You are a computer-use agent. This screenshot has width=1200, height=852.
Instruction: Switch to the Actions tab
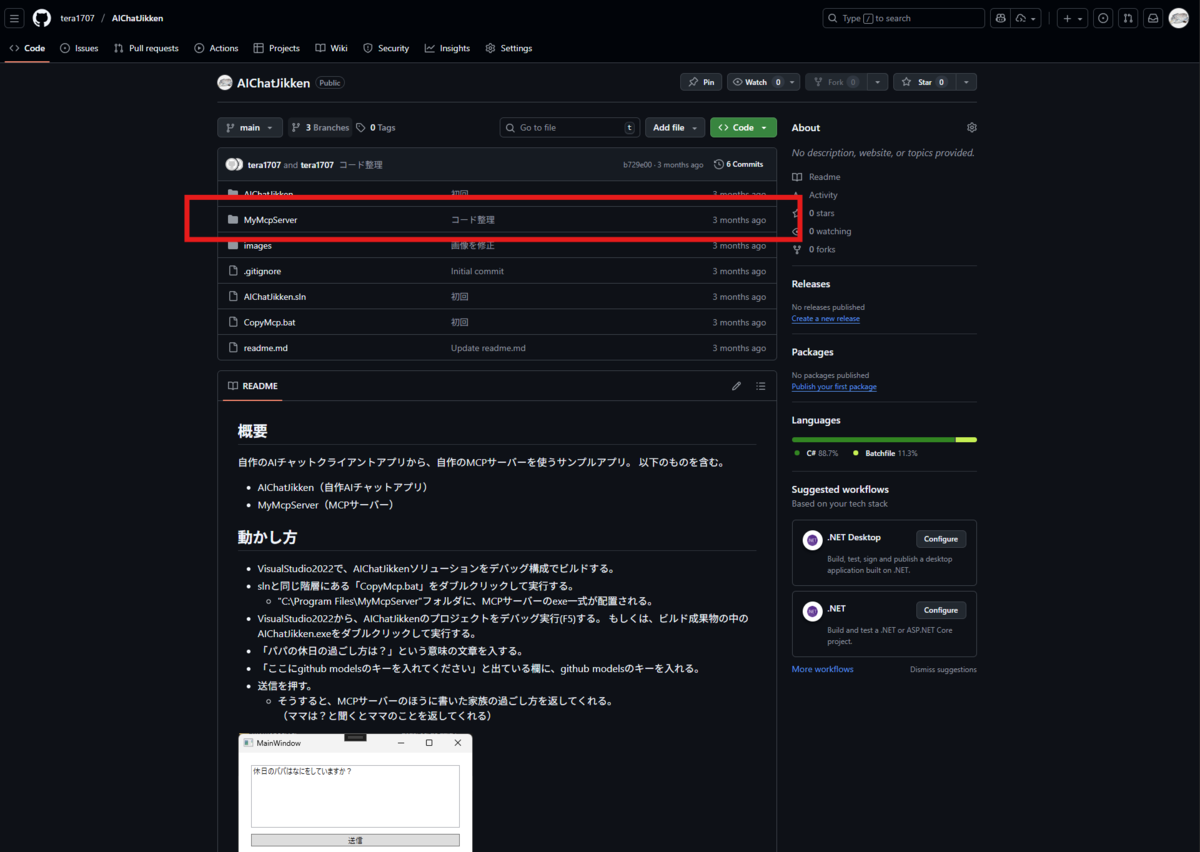click(x=216, y=48)
